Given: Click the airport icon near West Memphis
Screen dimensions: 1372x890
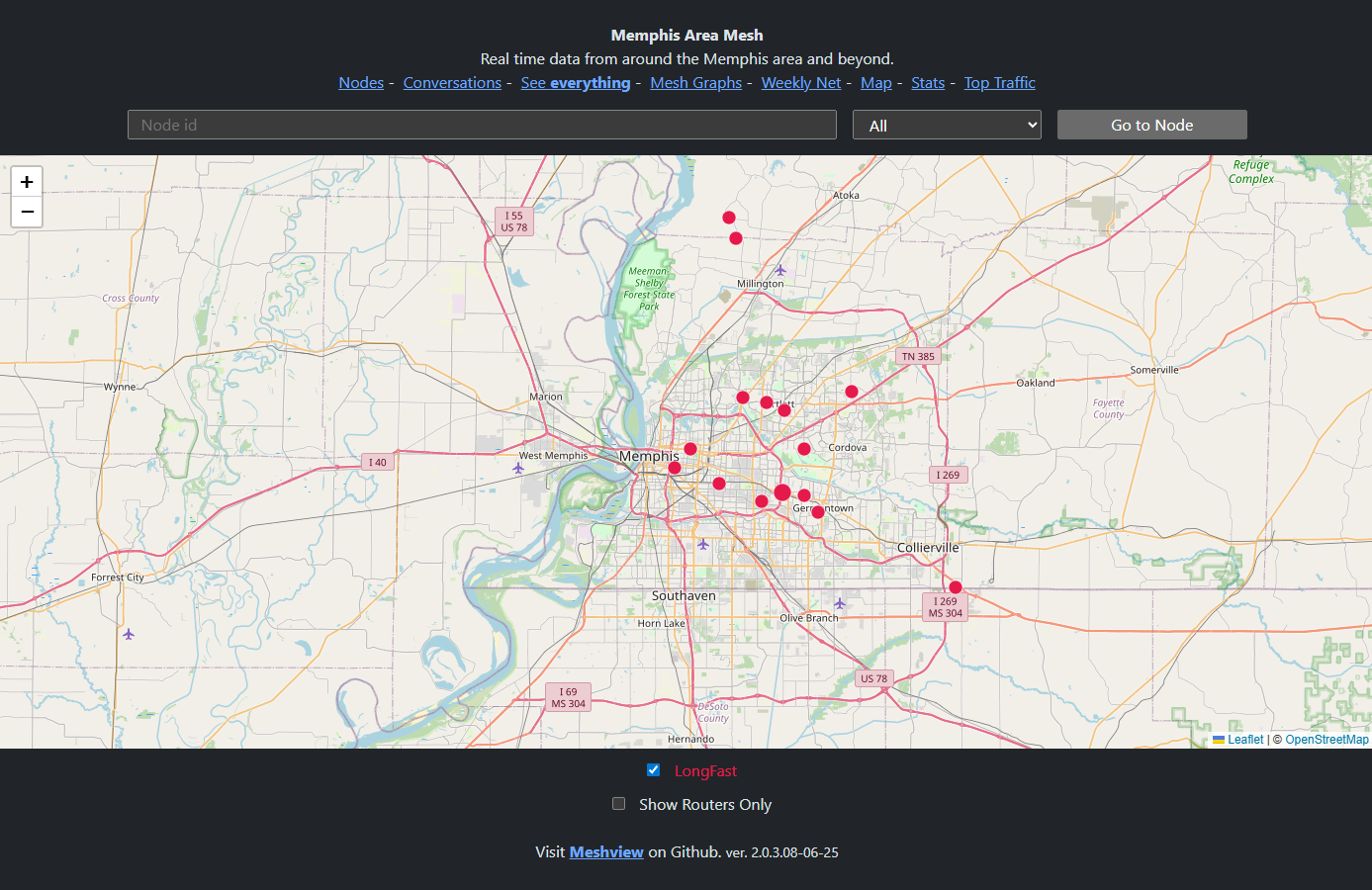Looking at the screenshot, I should (x=518, y=468).
